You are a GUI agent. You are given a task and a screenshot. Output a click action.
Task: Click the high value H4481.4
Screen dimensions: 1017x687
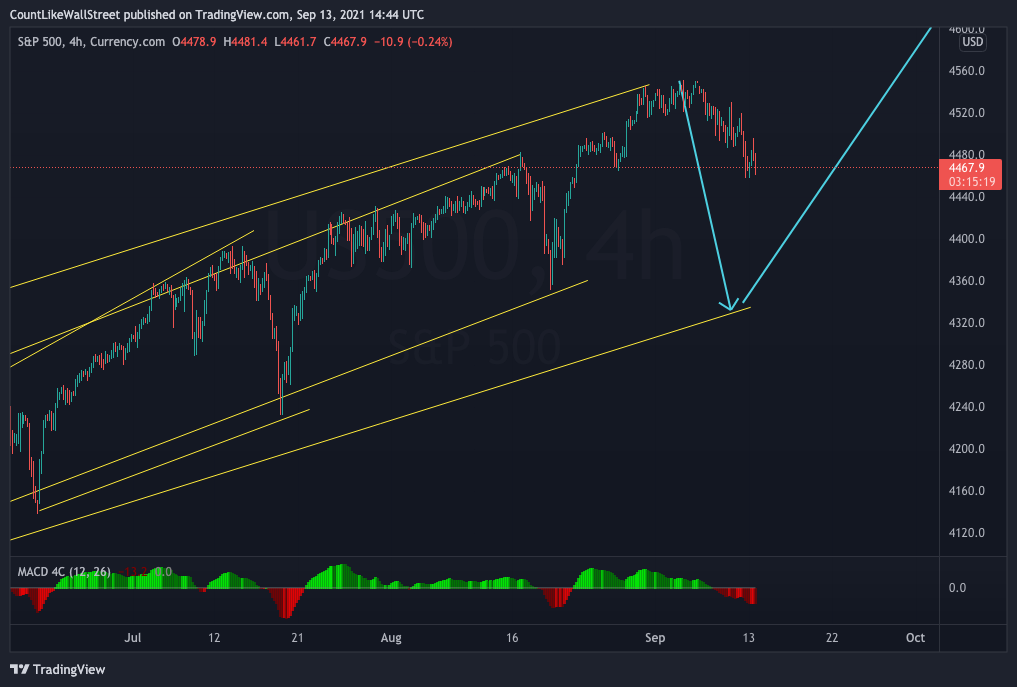245,42
